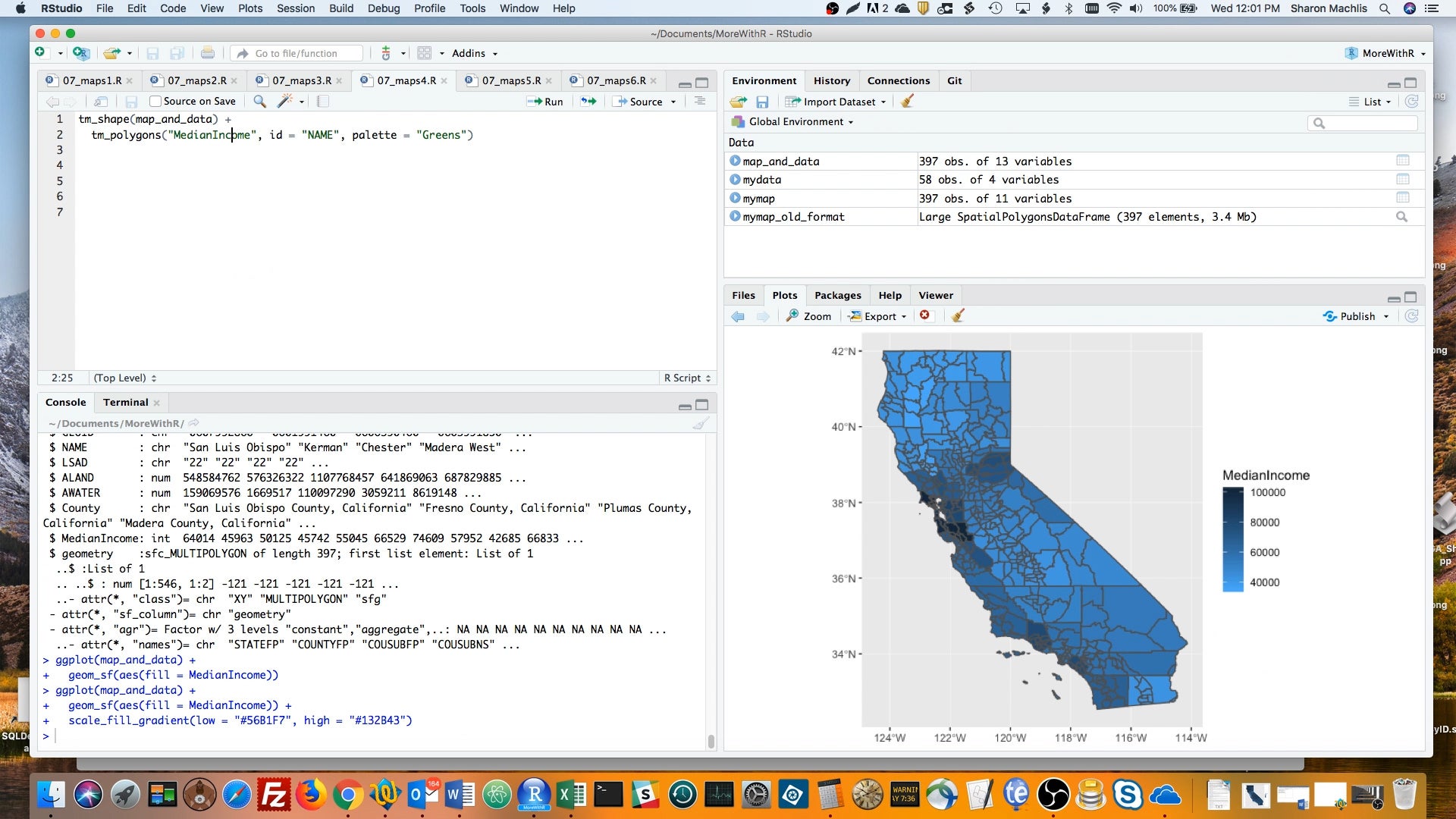Switch to 07_maps5.R tab
This screenshot has width=1456, height=819.
511,80
